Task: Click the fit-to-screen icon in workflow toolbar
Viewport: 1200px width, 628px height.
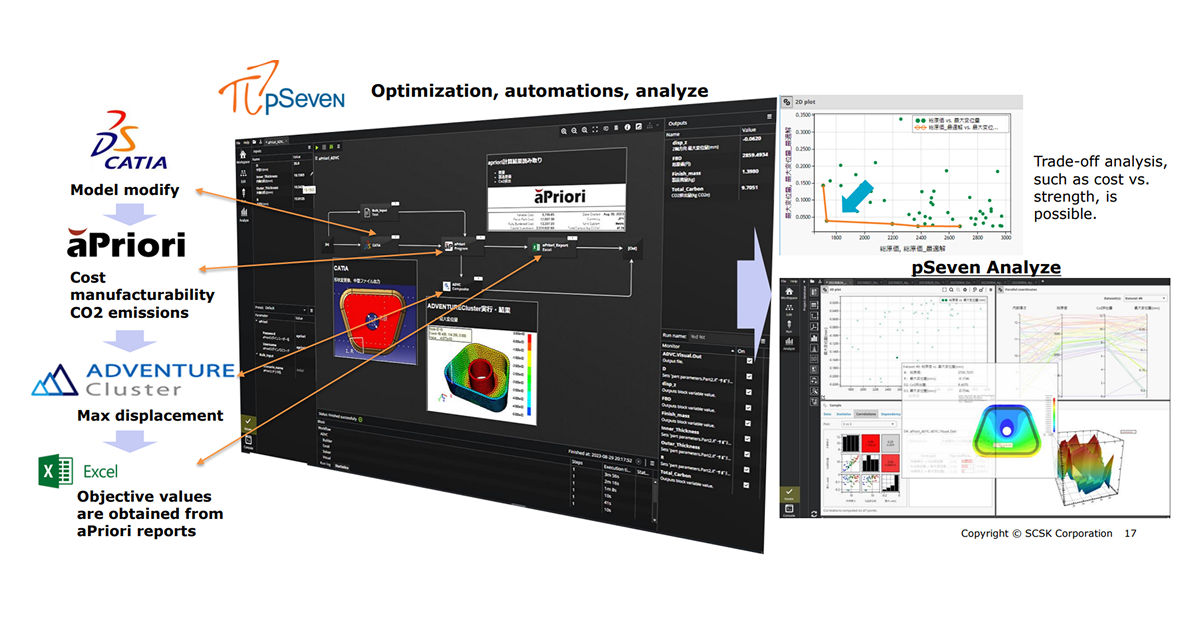Action: point(595,129)
